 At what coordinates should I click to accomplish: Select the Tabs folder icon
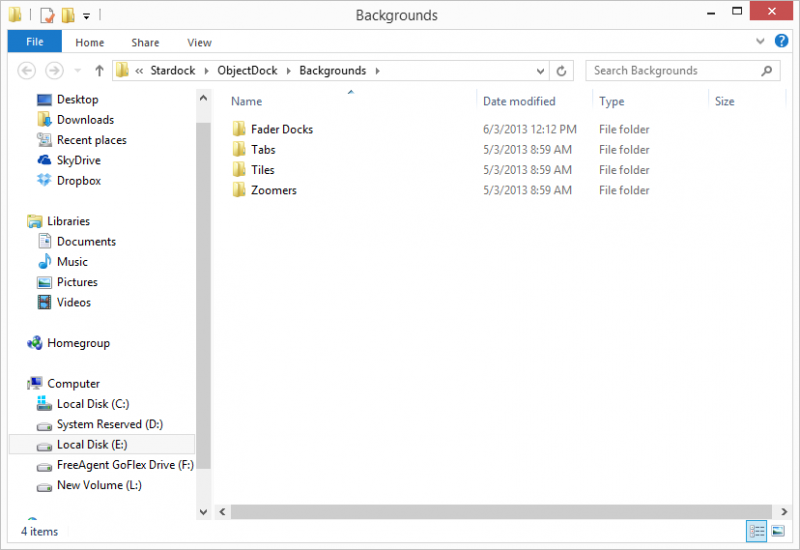point(239,149)
